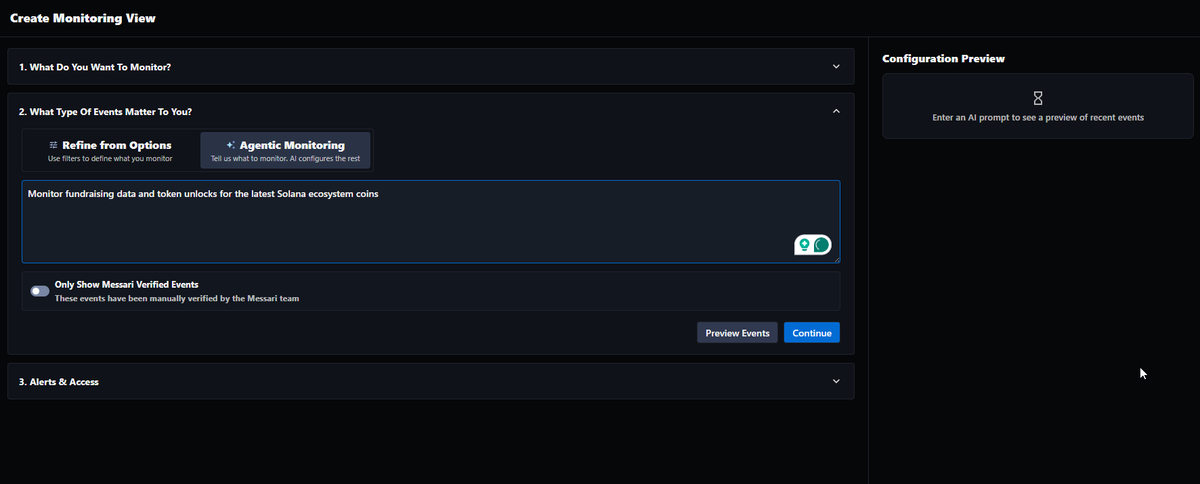Click the '3. Alerts & Access' header text
The image size is (1200, 484).
[x=59, y=382]
